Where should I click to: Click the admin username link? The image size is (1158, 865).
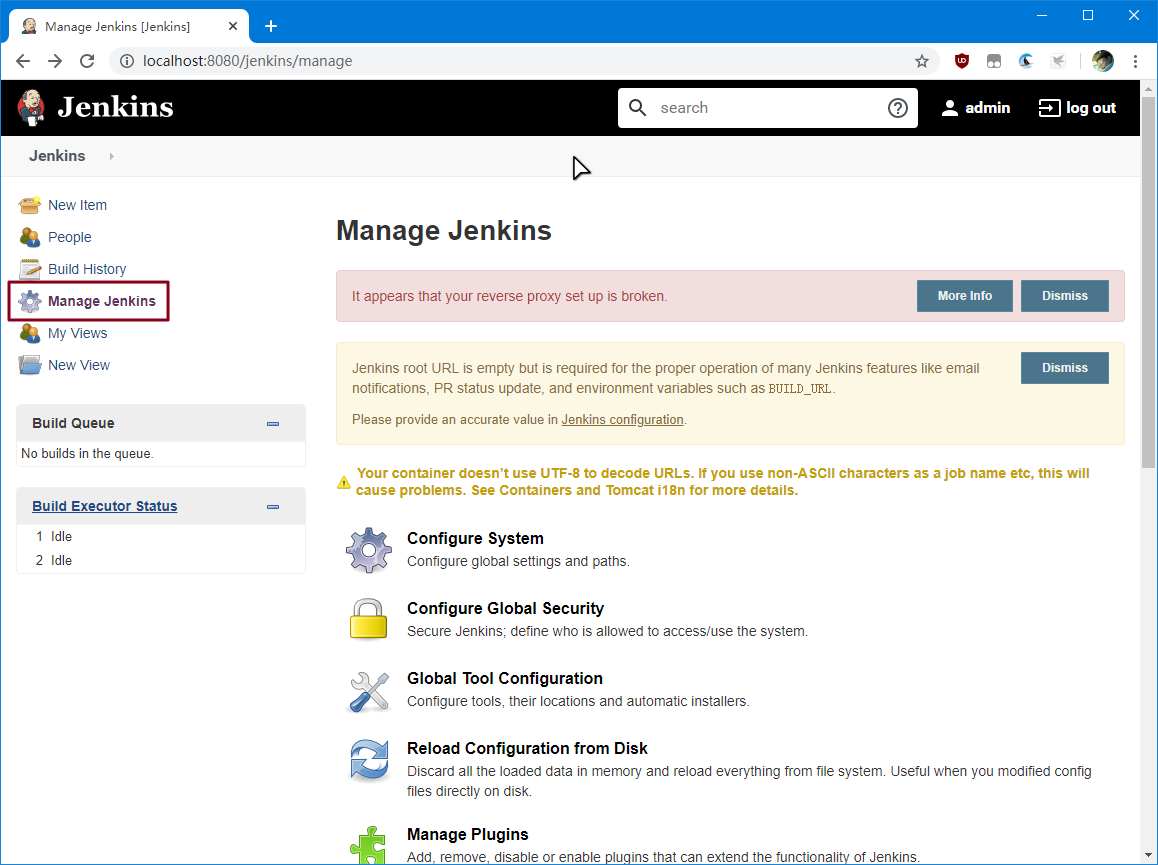click(987, 108)
